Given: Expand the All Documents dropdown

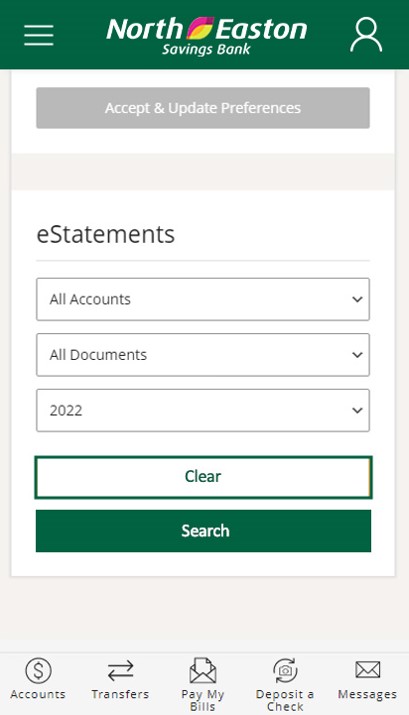Looking at the screenshot, I should coord(203,355).
